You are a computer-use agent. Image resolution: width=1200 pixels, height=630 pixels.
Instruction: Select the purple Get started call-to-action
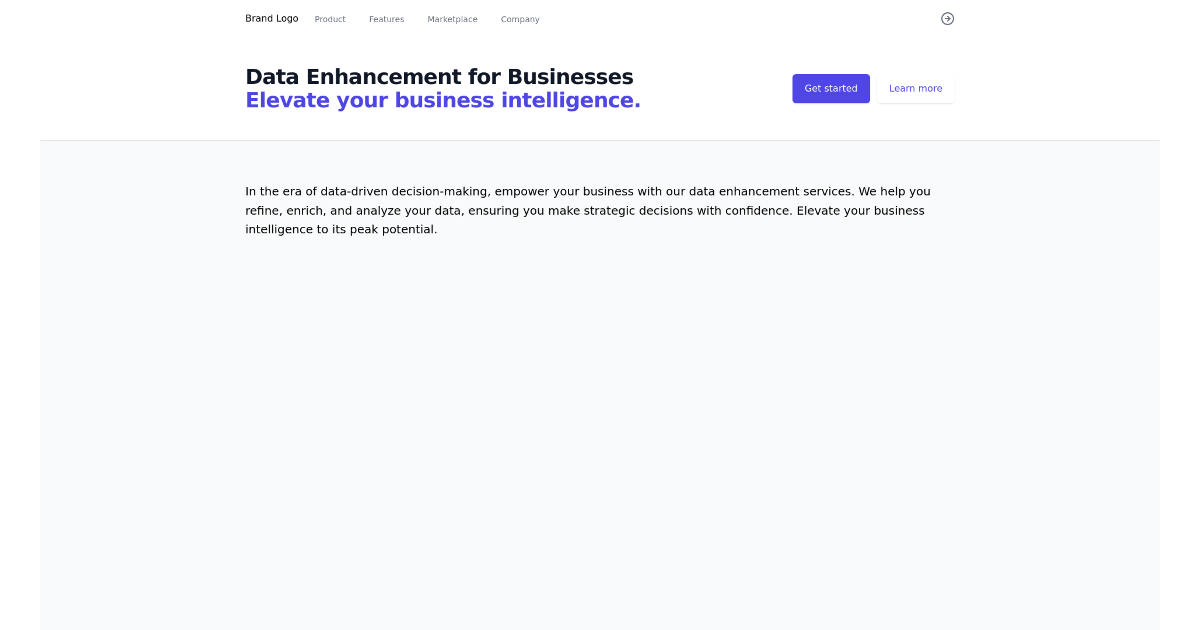coord(831,88)
